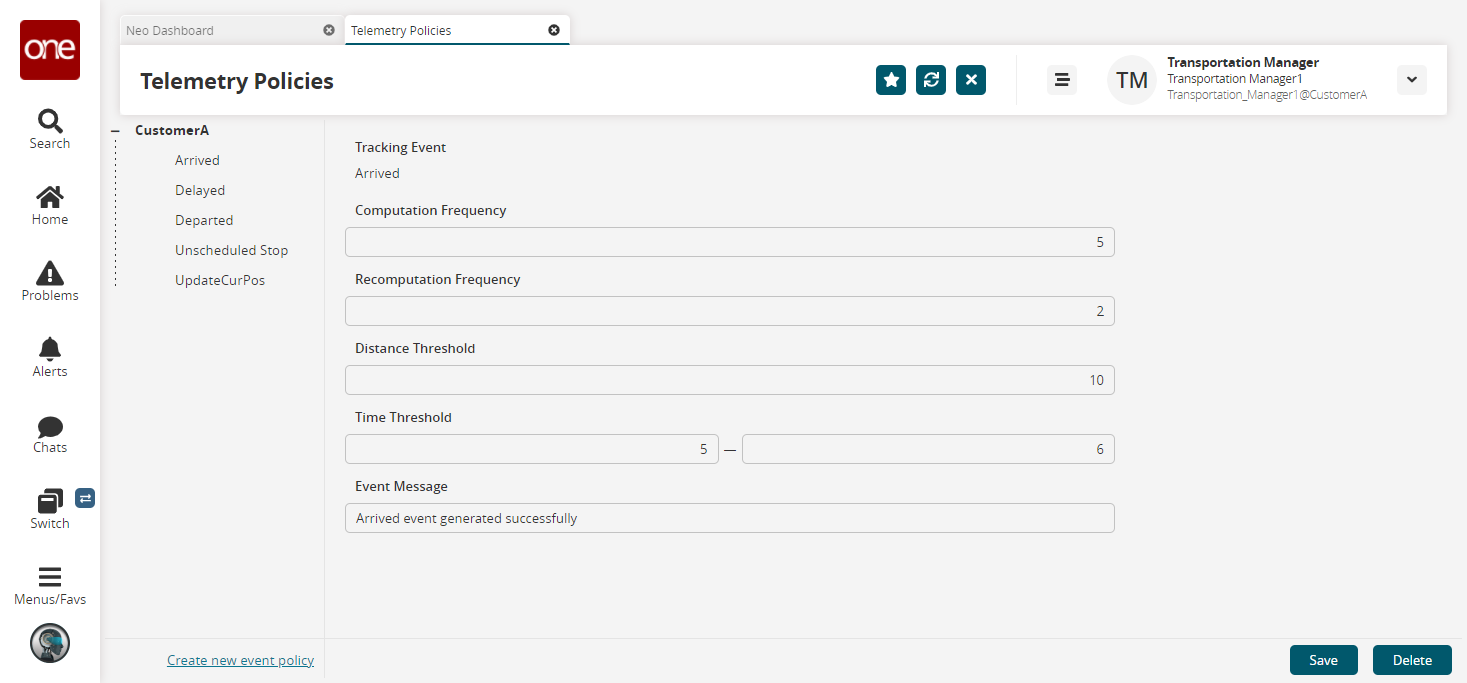1467x683 pixels.
Task: Click the Computation Frequency label
Action: click(x=431, y=210)
